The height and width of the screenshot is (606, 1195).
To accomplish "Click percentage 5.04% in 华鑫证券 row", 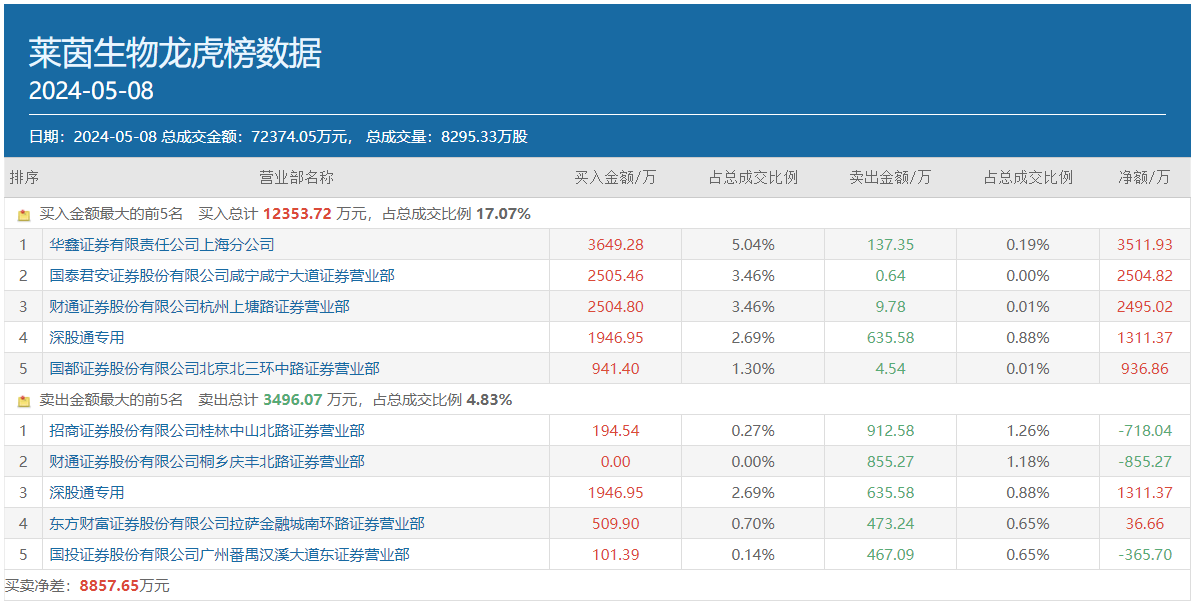I will (753, 245).
